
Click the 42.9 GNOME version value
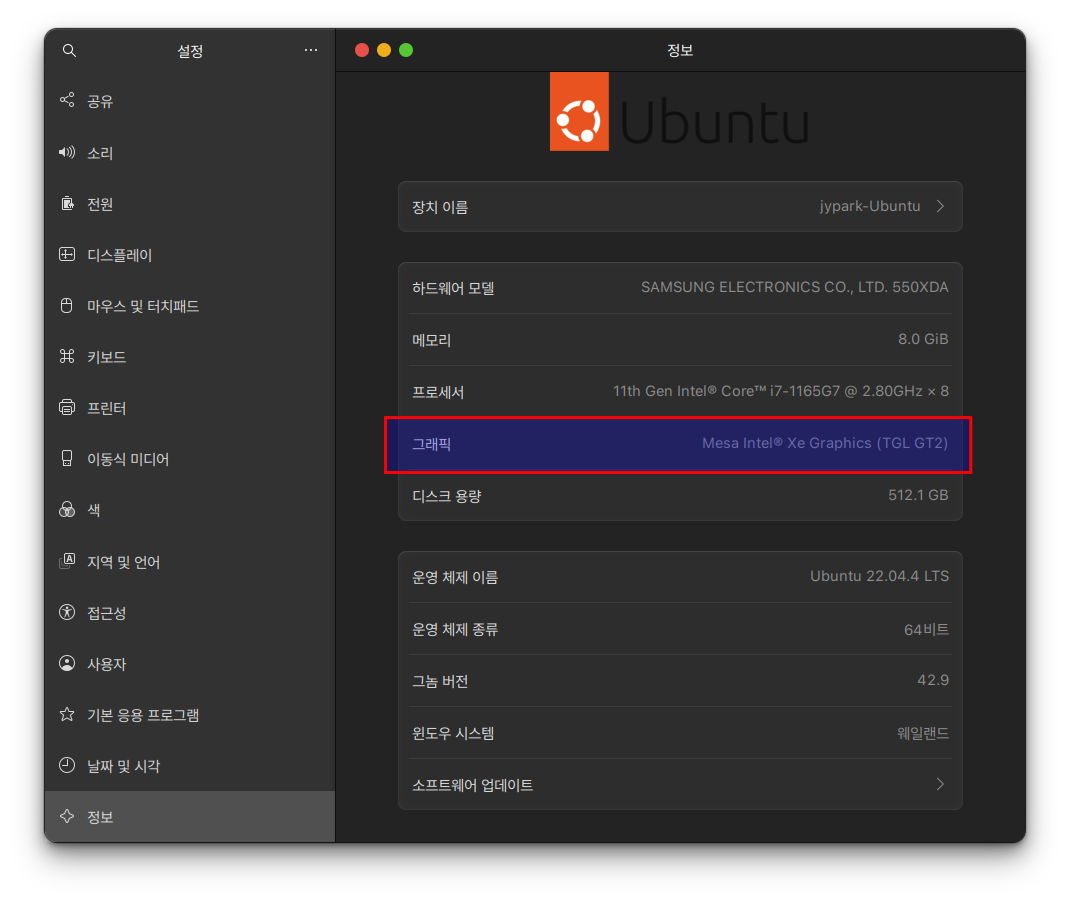tap(933, 680)
